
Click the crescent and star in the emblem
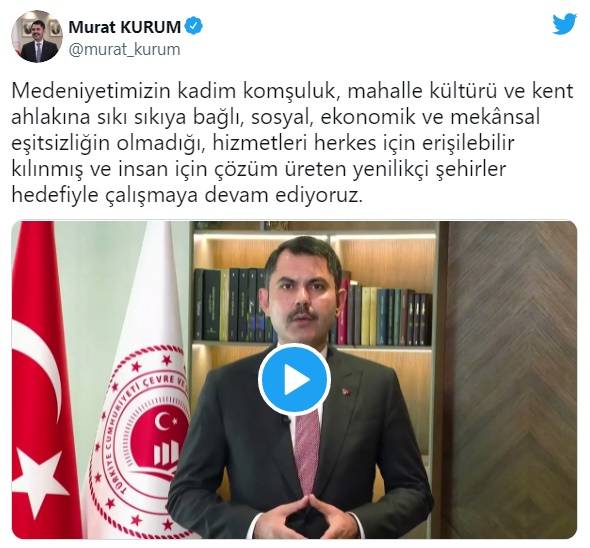(165, 423)
